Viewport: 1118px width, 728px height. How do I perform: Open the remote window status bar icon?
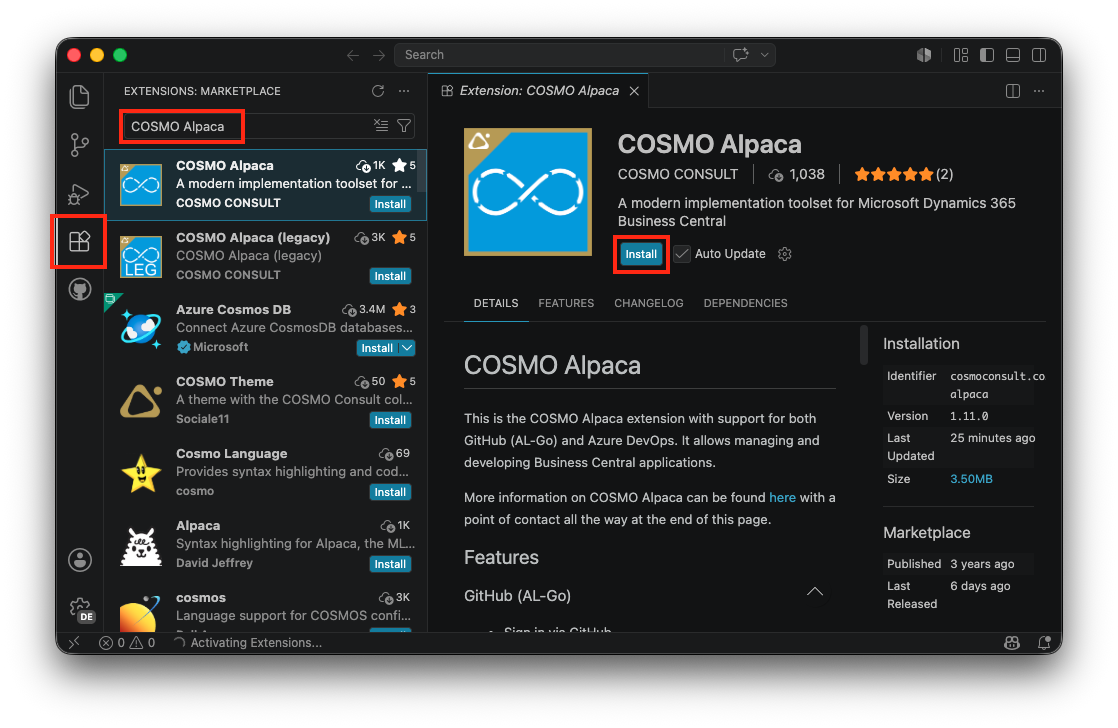pos(73,642)
